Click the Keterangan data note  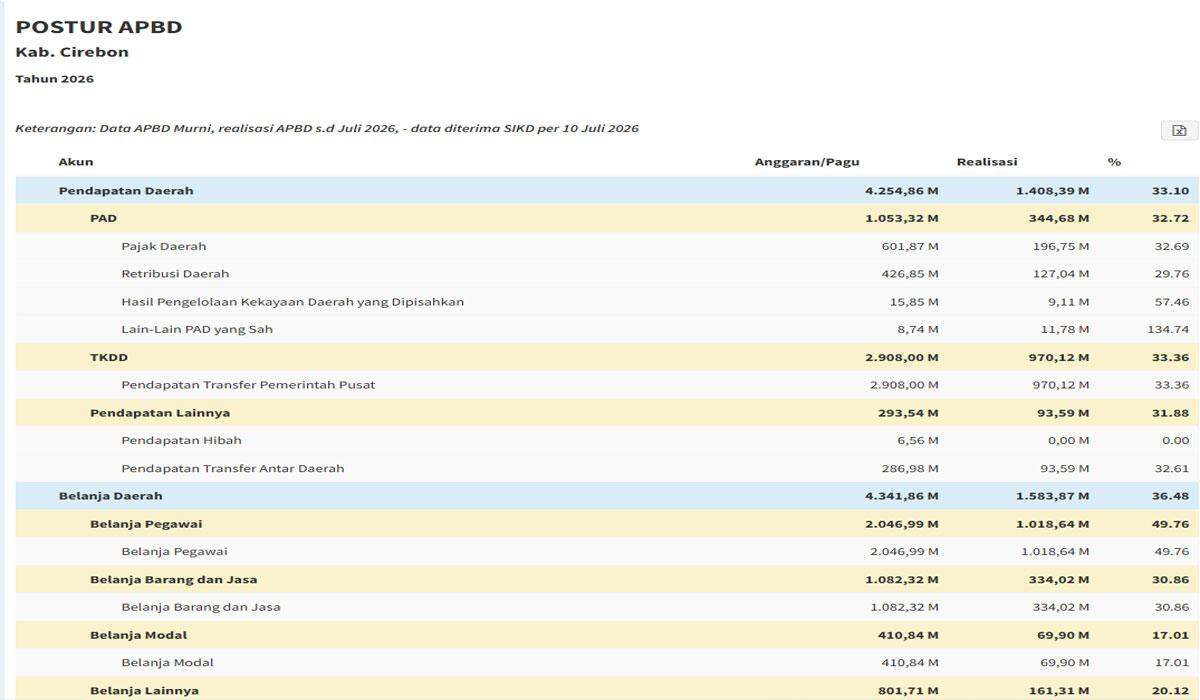(x=327, y=129)
